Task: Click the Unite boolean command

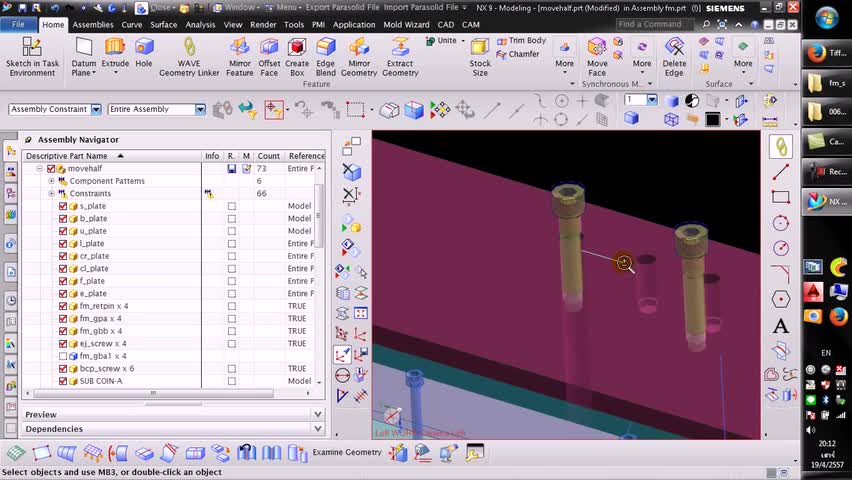Action: (441, 40)
